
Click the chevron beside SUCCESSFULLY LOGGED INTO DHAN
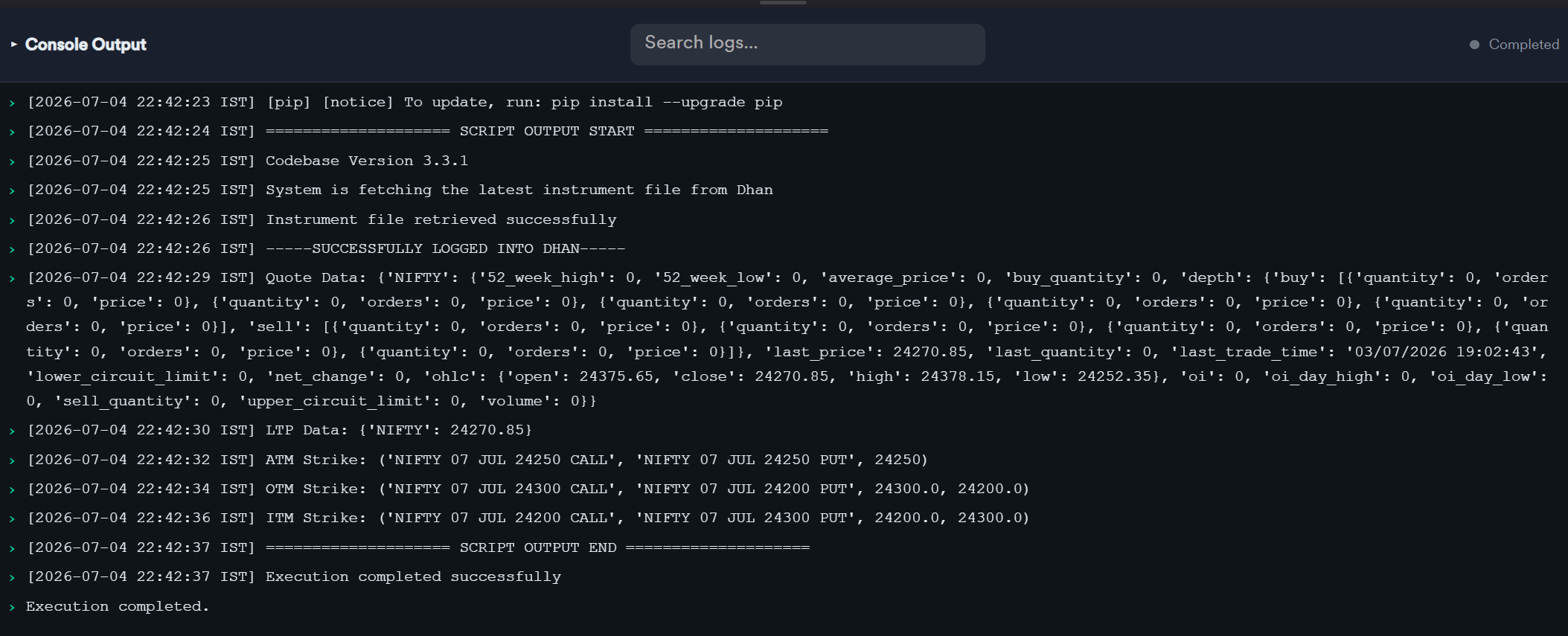(12, 250)
